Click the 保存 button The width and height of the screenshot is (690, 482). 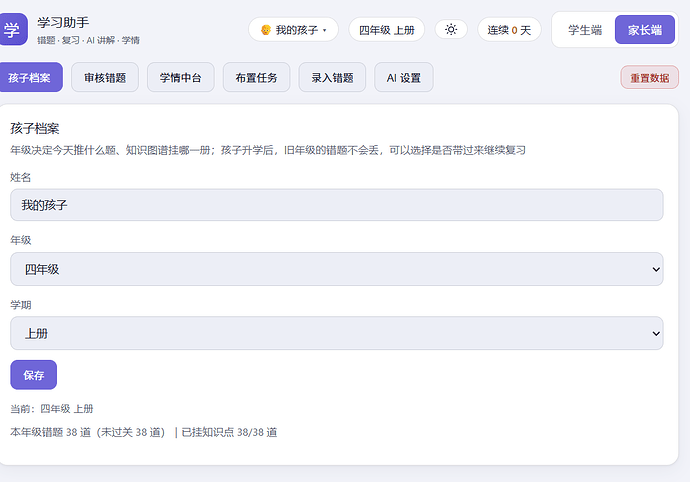click(x=33, y=375)
